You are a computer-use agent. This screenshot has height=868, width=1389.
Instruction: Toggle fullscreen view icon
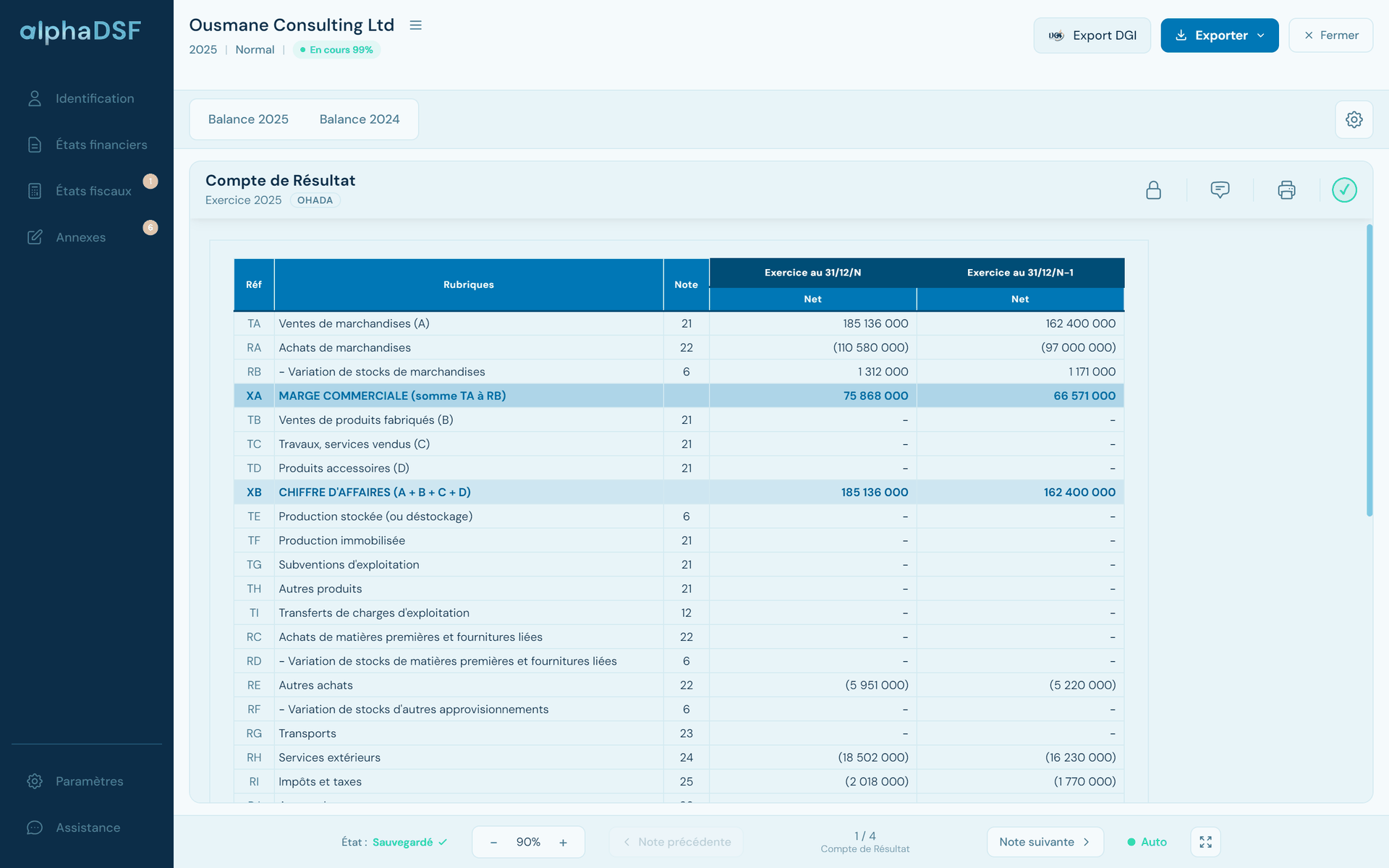[1205, 842]
